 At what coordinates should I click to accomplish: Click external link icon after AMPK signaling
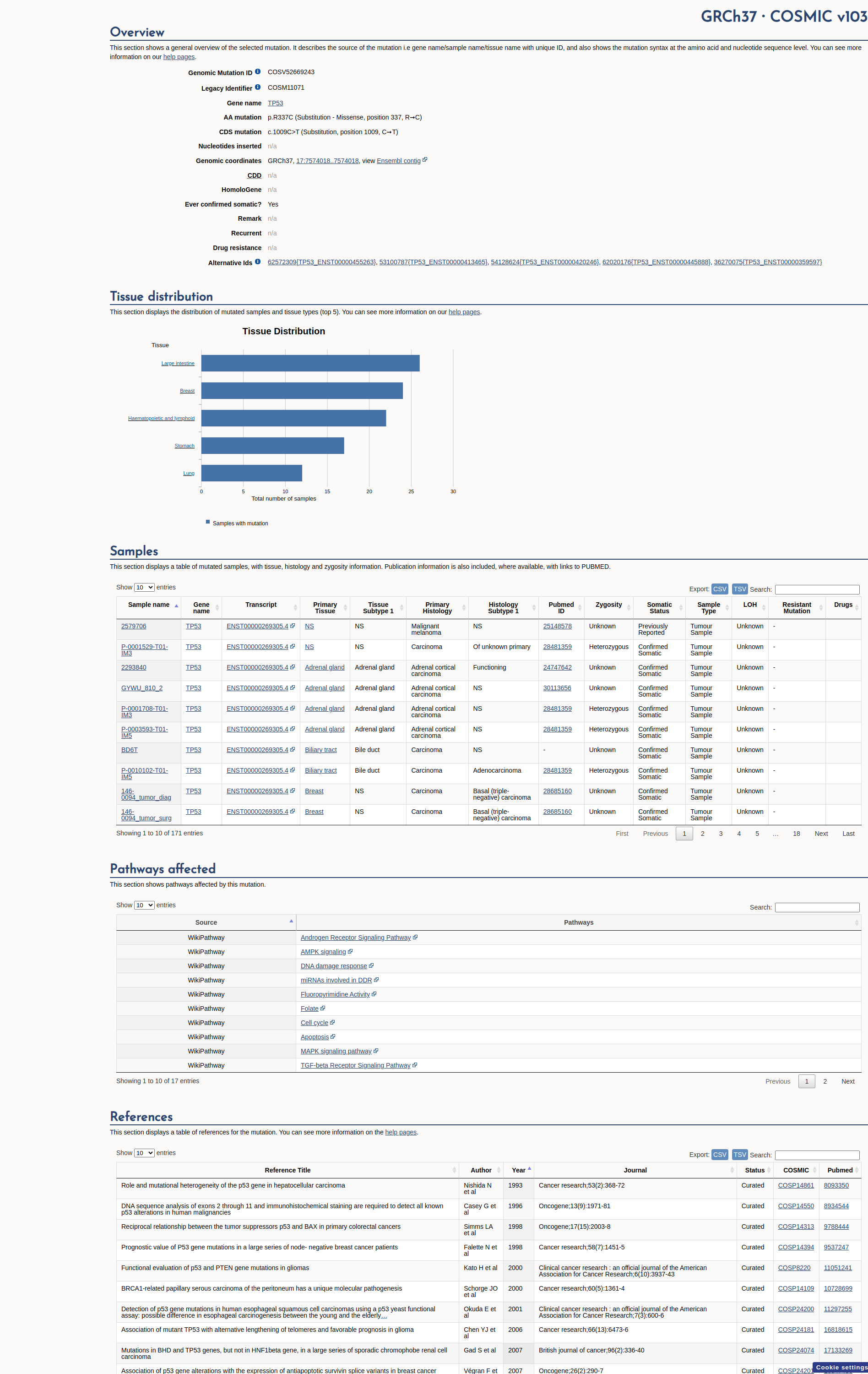pyautogui.click(x=350, y=951)
